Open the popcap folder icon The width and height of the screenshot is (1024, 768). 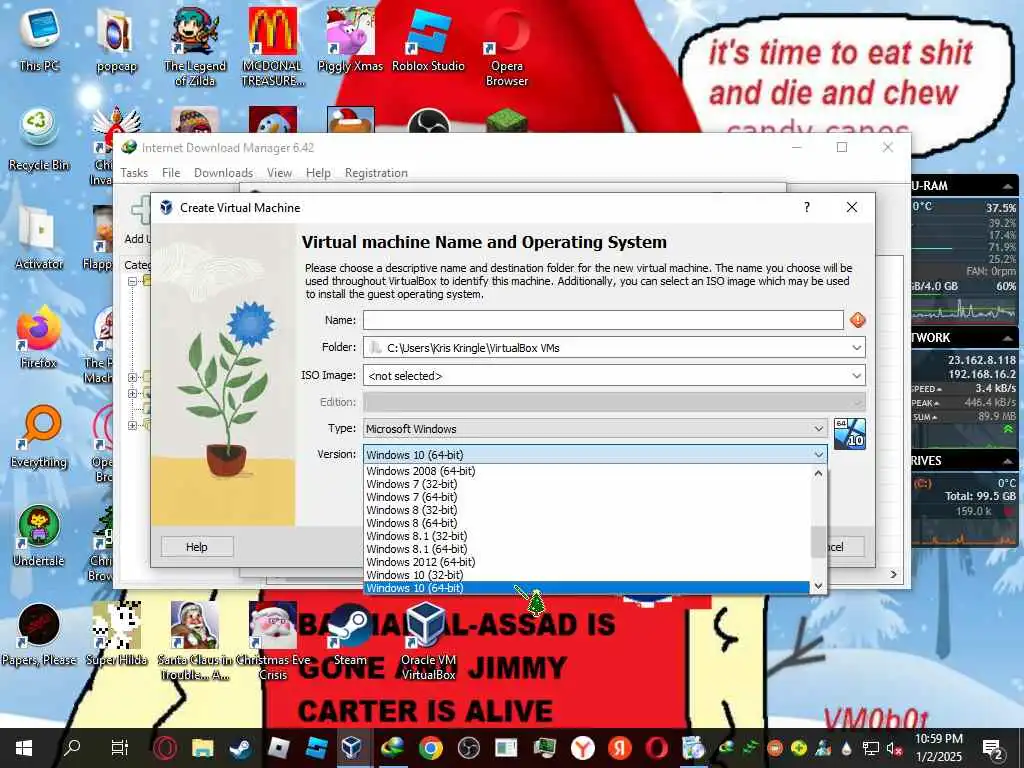(x=116, y=39)
